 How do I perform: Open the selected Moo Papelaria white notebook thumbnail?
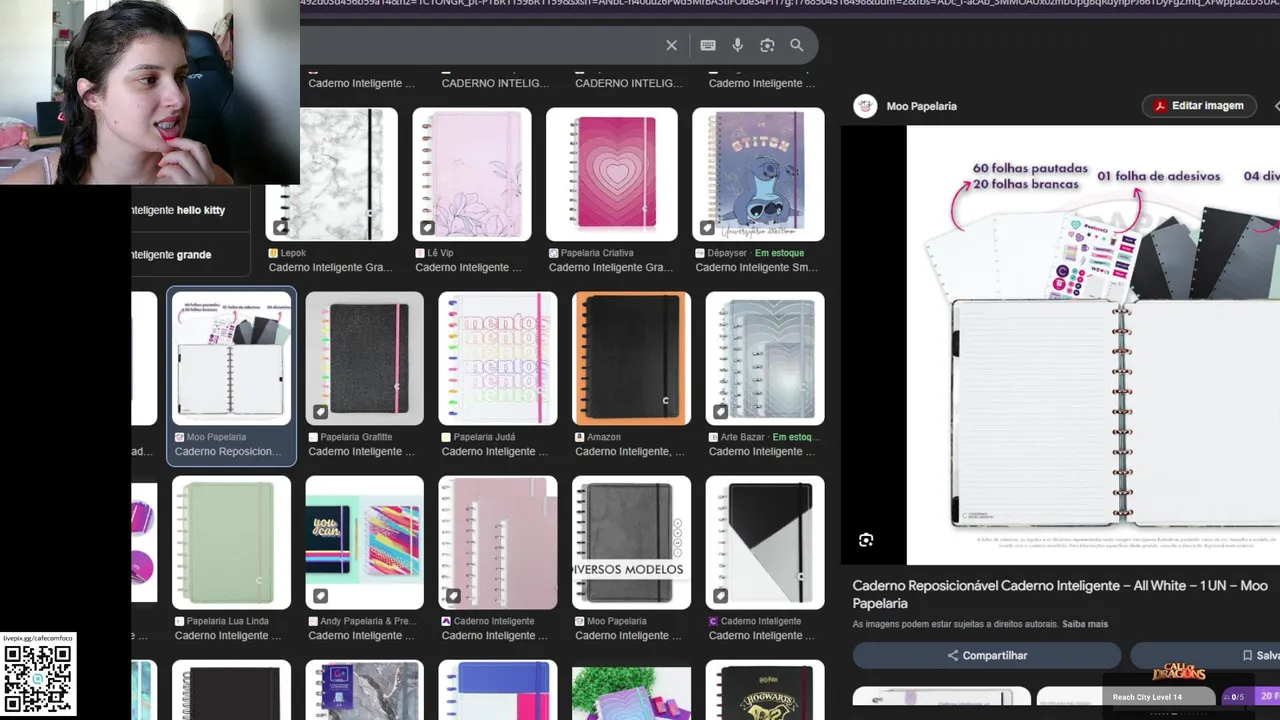coord(231,358)
